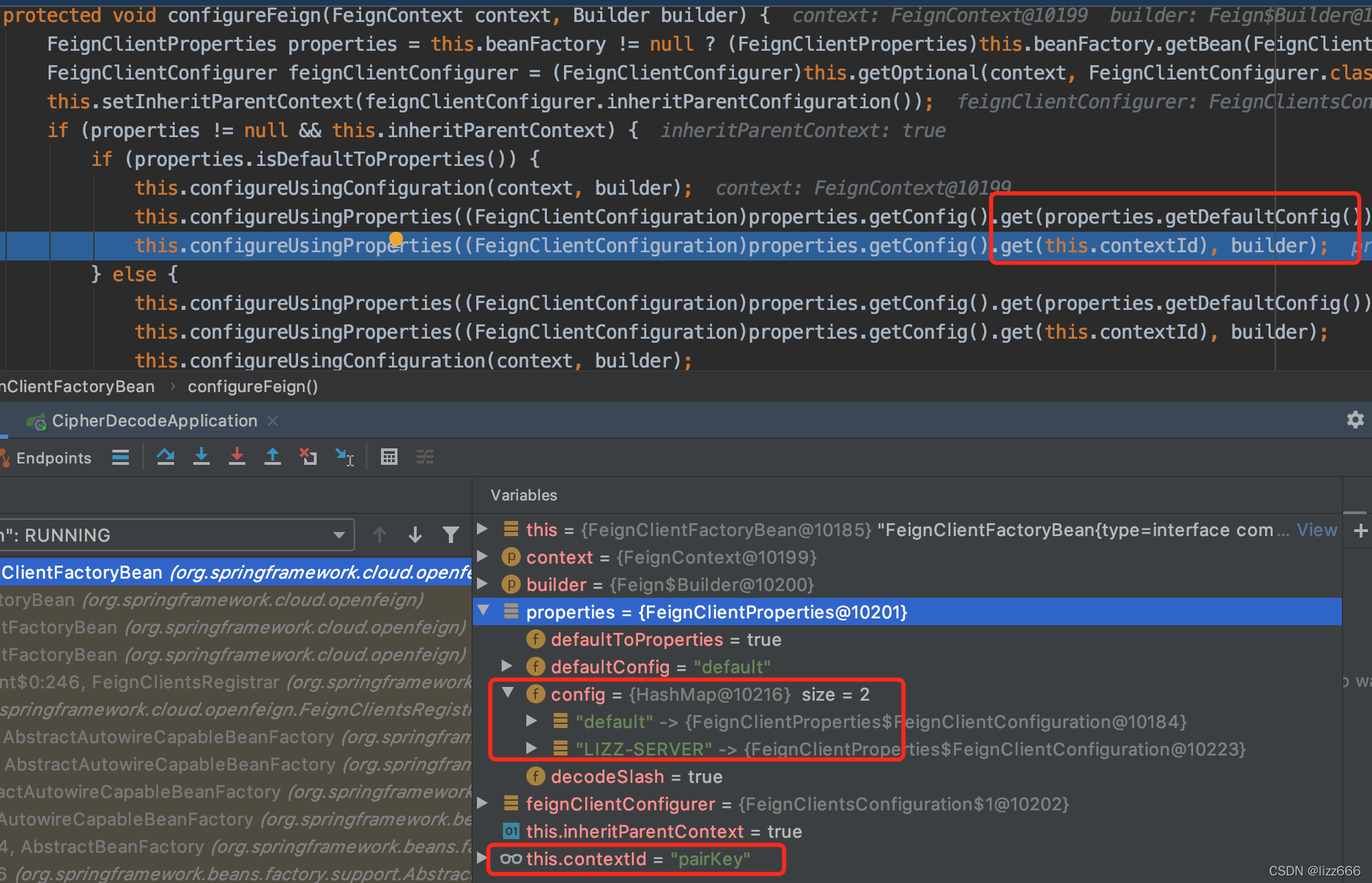This screenshot has height=883, width=1372.
Task: Click the Run to Cursor icon
Action: (343, 457)
